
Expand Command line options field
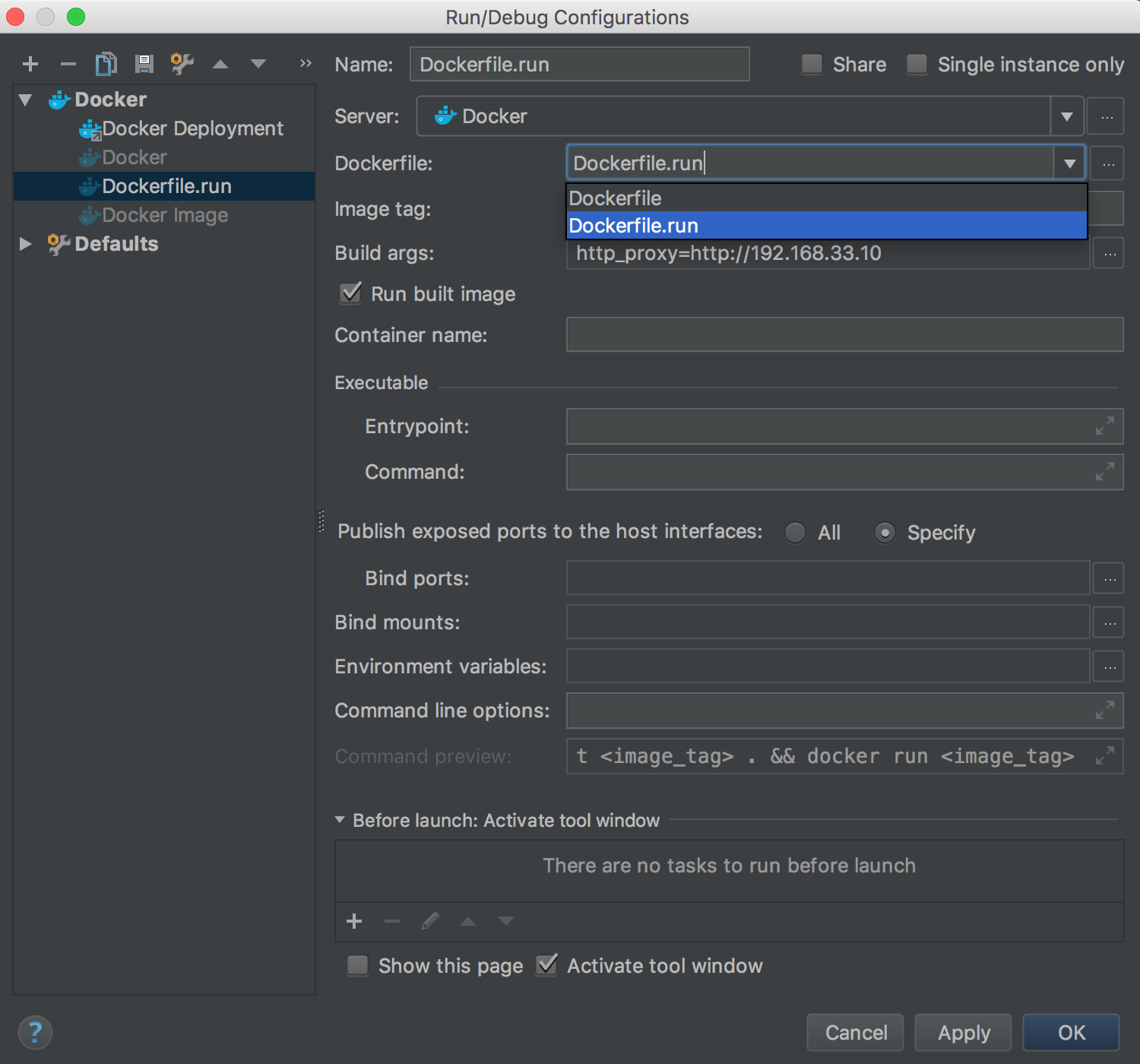tap(1105, 710)
